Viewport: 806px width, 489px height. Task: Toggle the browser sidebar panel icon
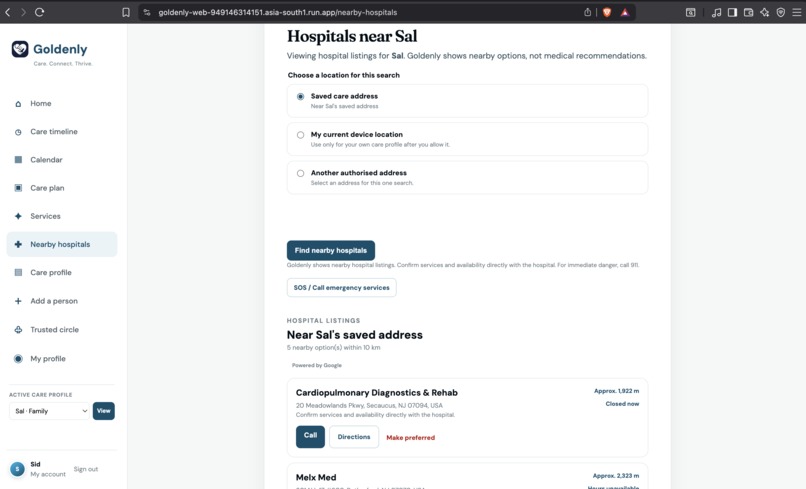point(732,12)
